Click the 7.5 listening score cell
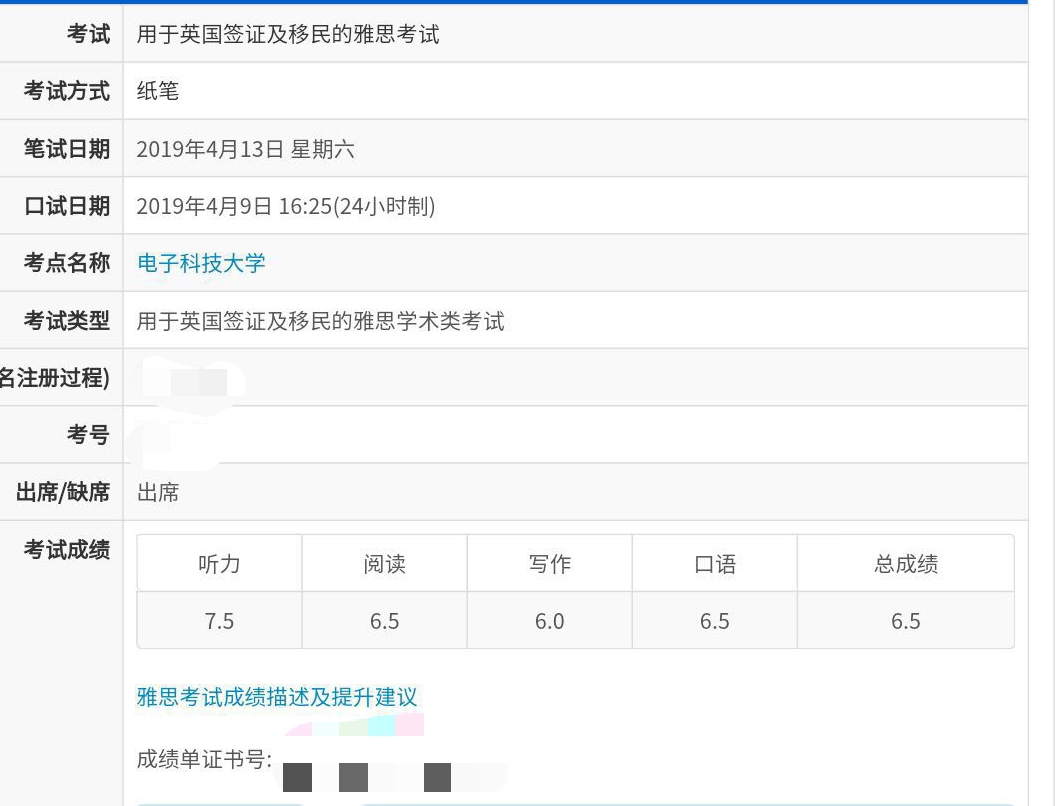Image resolution: width=1055 pixels, height=806 pixels. click(219, 621)
